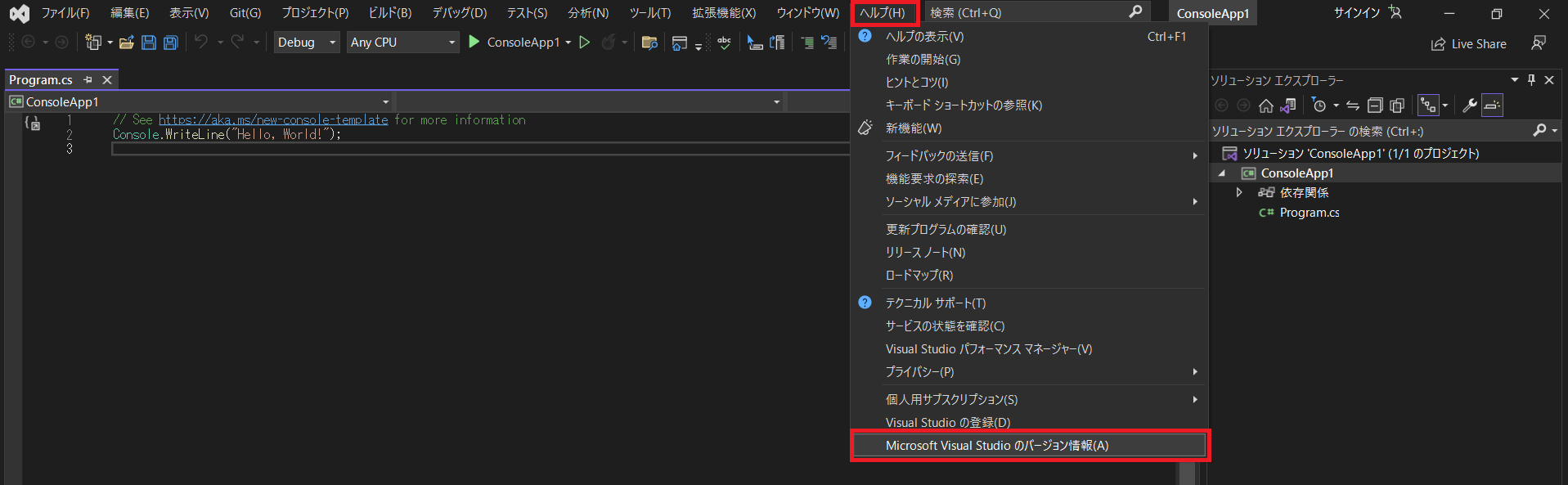The height and width of the screenshot is (485, 1568).
Task: Toggle auto-hide pin on Solution Explorer panel
Action: click(x=1531, y=80)
